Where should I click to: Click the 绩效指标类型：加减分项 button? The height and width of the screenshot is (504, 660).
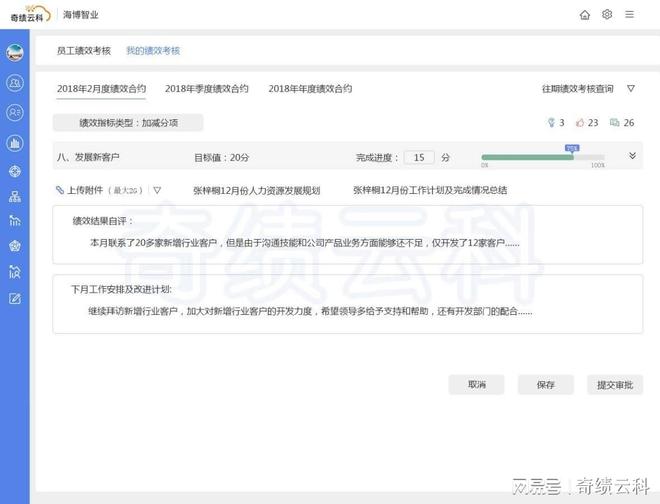pos(128,123)
